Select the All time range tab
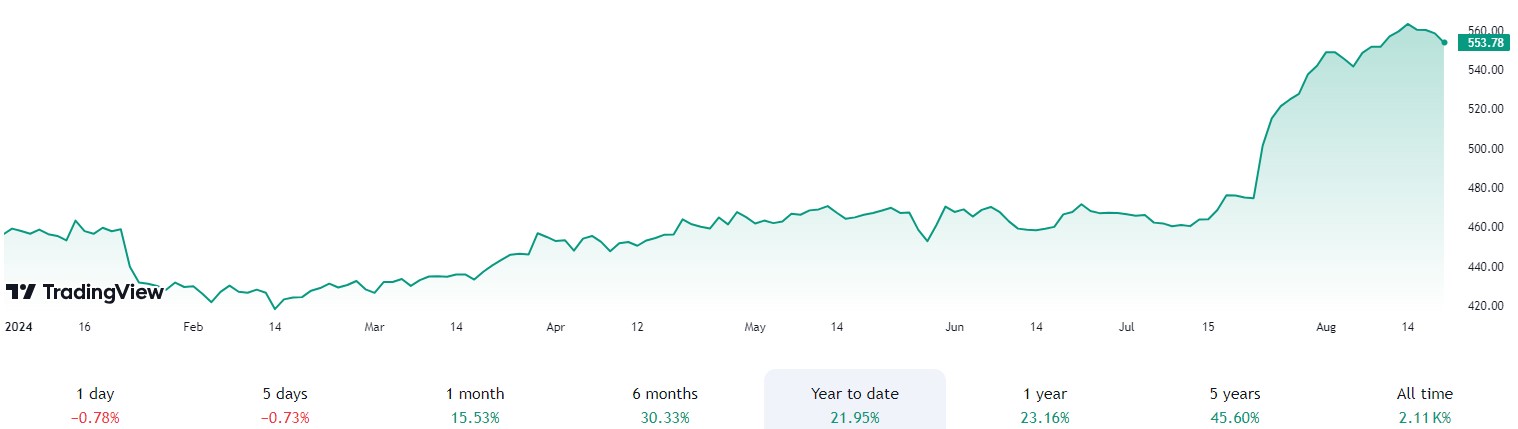The image size is (1518, 429). [x=1424, y=405]
